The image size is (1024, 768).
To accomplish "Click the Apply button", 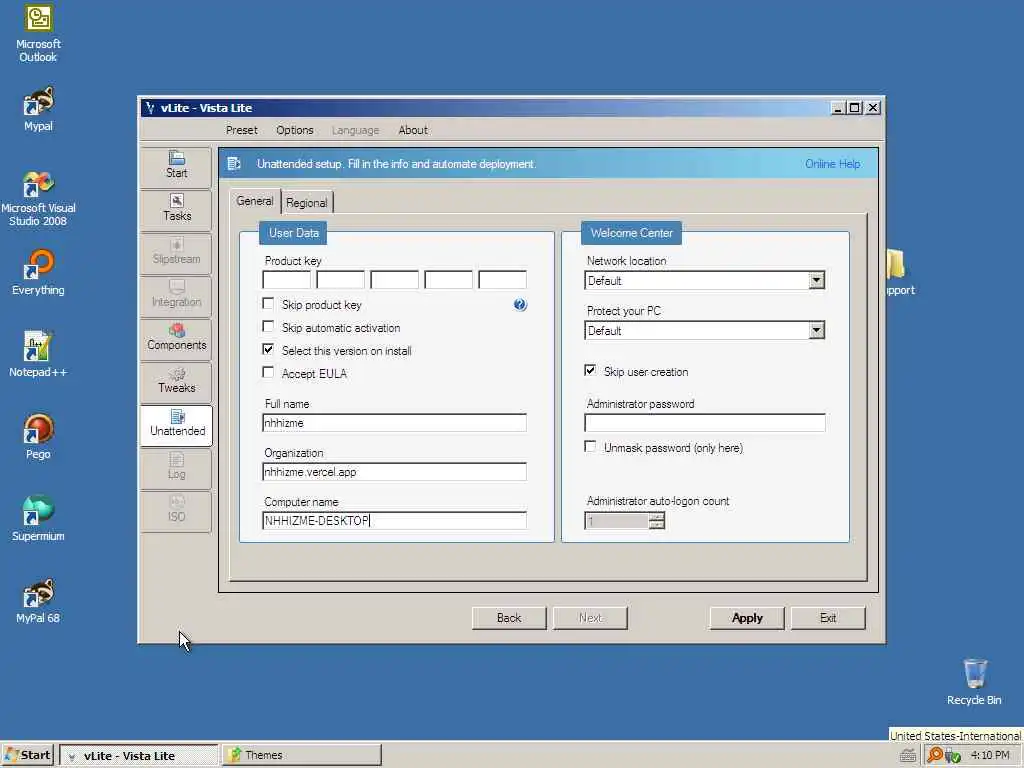I will point(747,618).
